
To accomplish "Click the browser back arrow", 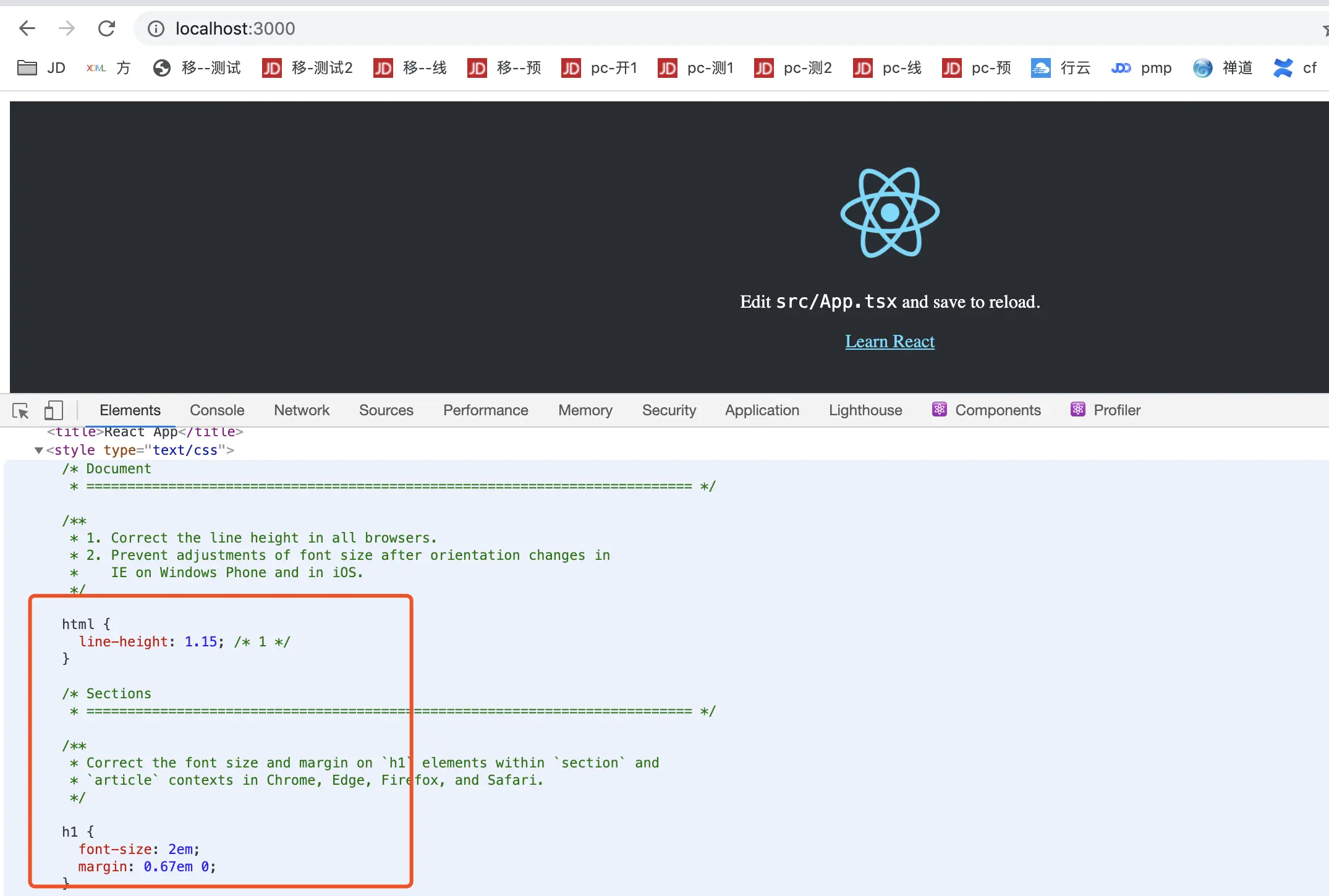I will click(27, 28).
